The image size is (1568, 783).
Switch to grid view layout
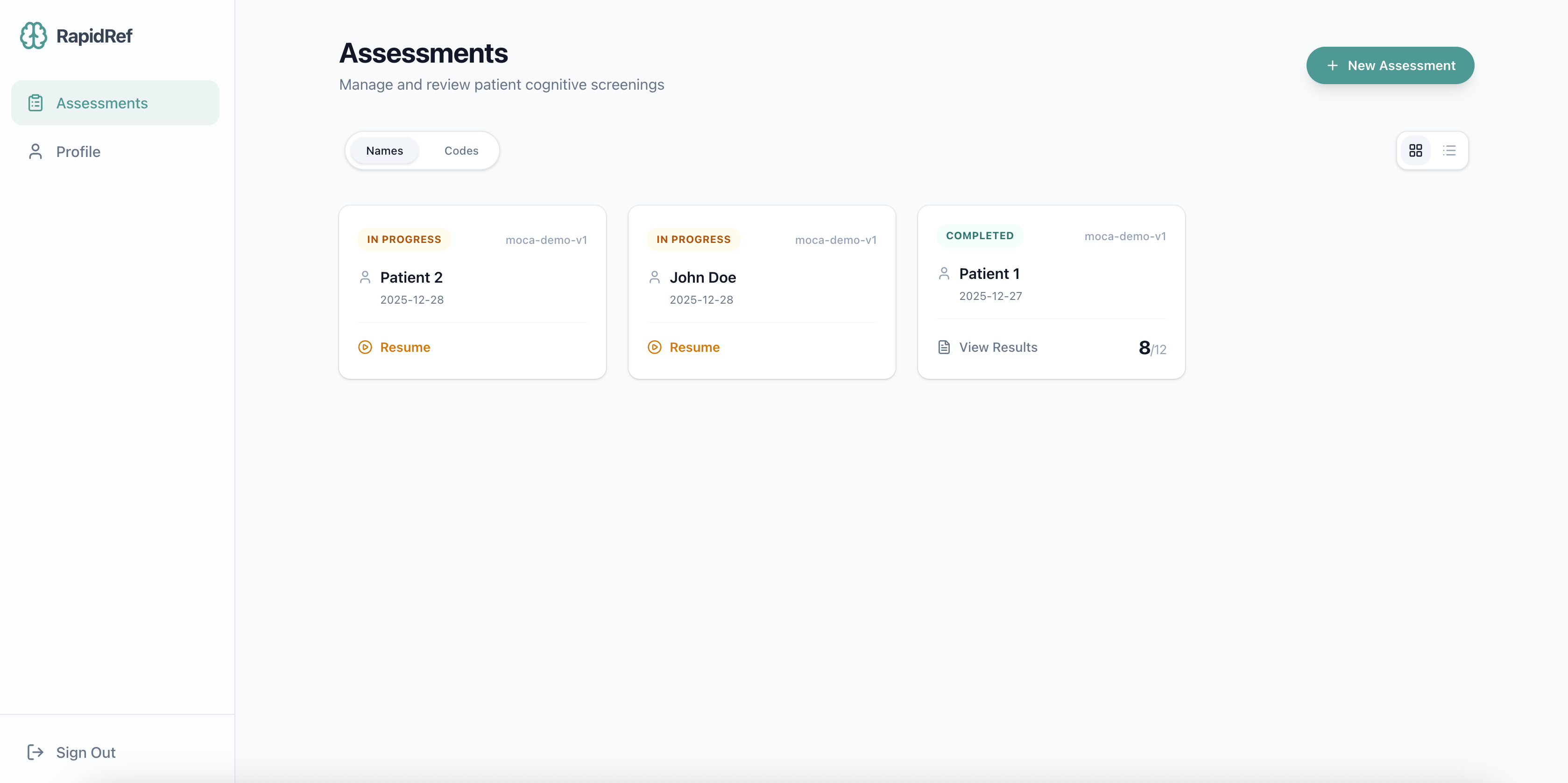click(1415, 150)
